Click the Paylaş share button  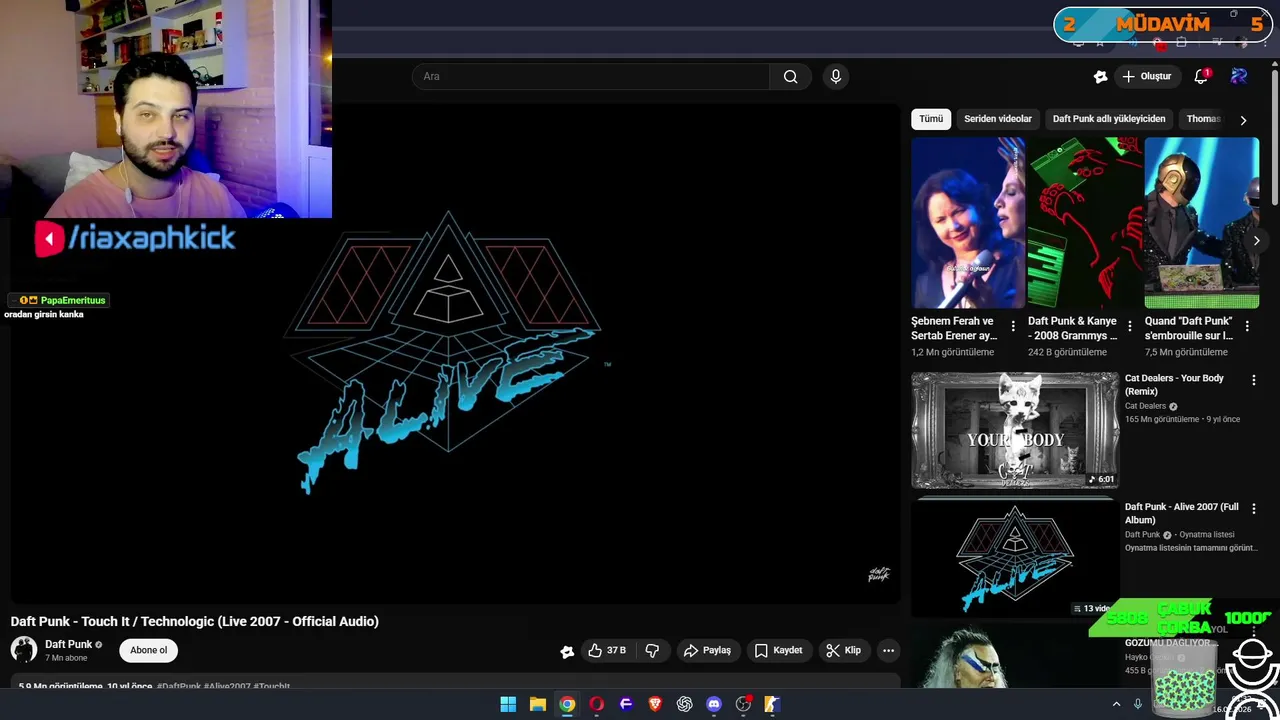[x=707, y=650]
